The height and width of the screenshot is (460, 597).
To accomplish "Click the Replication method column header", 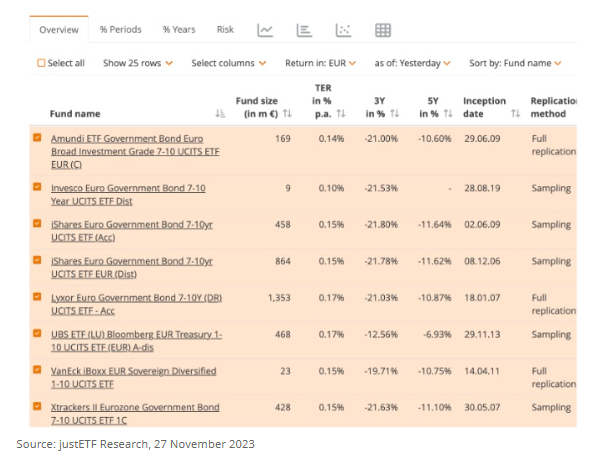I will pyautogui.click(x=554, y=107).
